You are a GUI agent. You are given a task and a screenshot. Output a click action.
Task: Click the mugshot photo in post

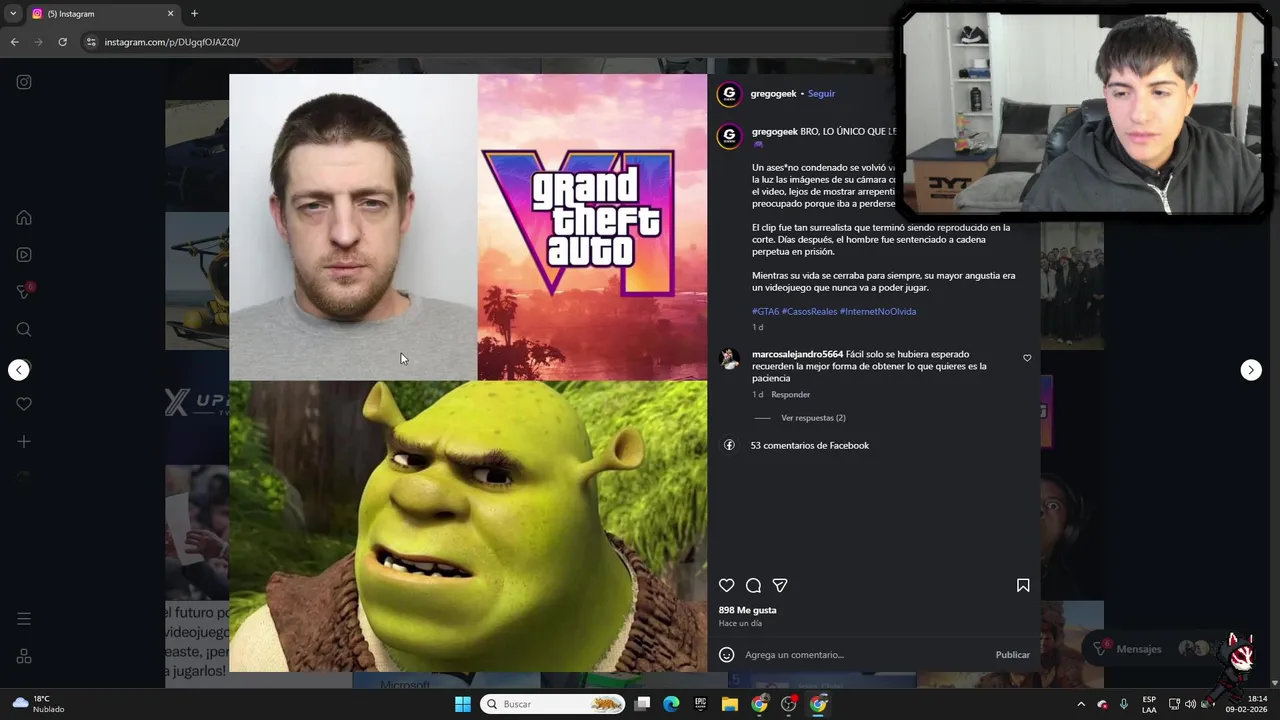pos(353,227)
